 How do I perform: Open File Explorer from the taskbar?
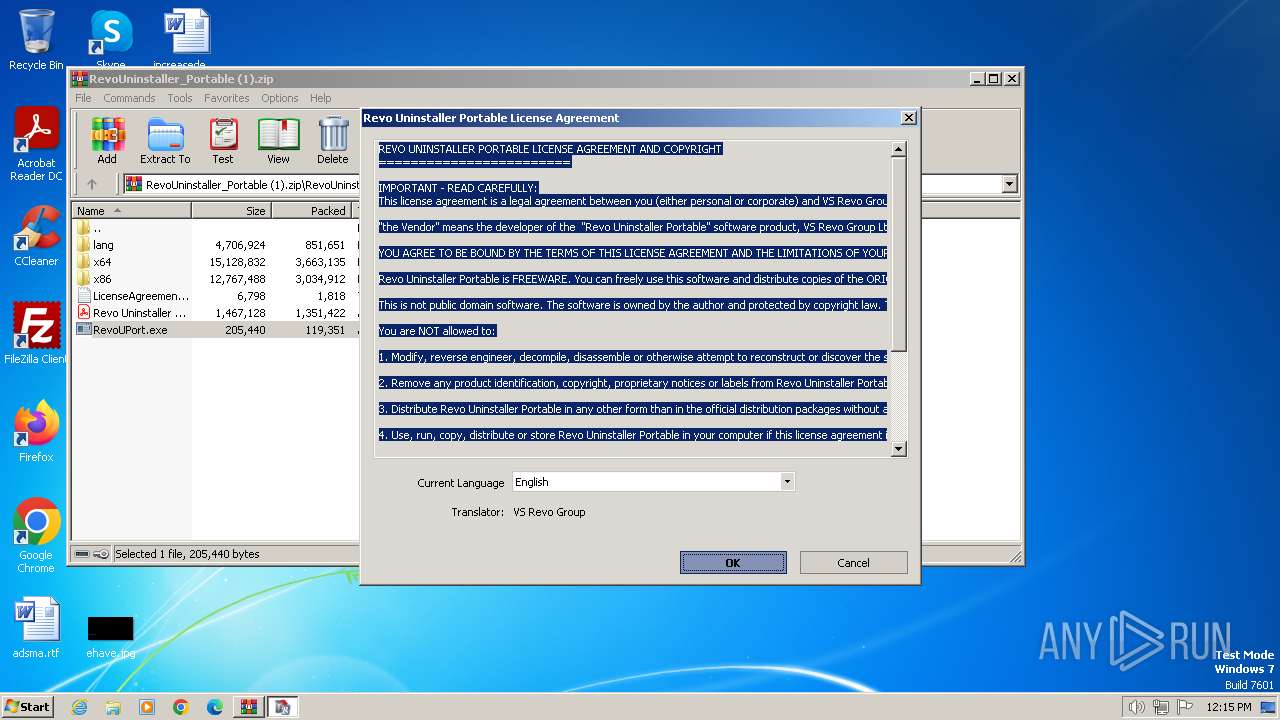(x=113, y=707)
